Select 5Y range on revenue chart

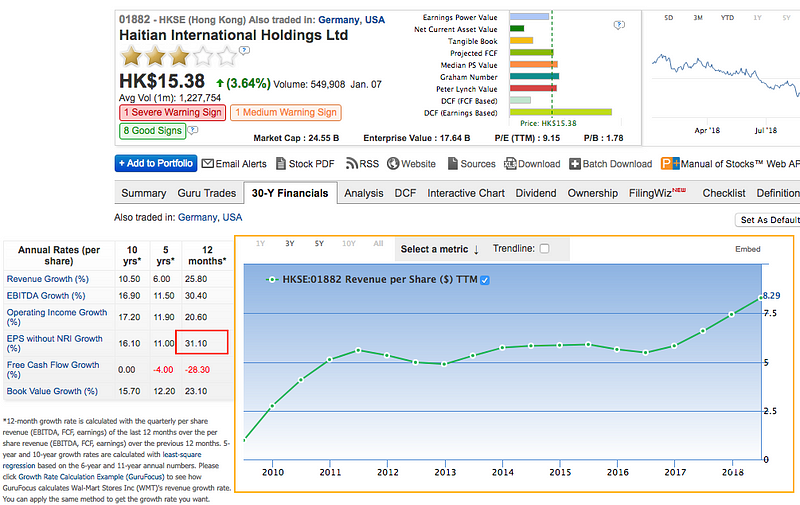319,244
